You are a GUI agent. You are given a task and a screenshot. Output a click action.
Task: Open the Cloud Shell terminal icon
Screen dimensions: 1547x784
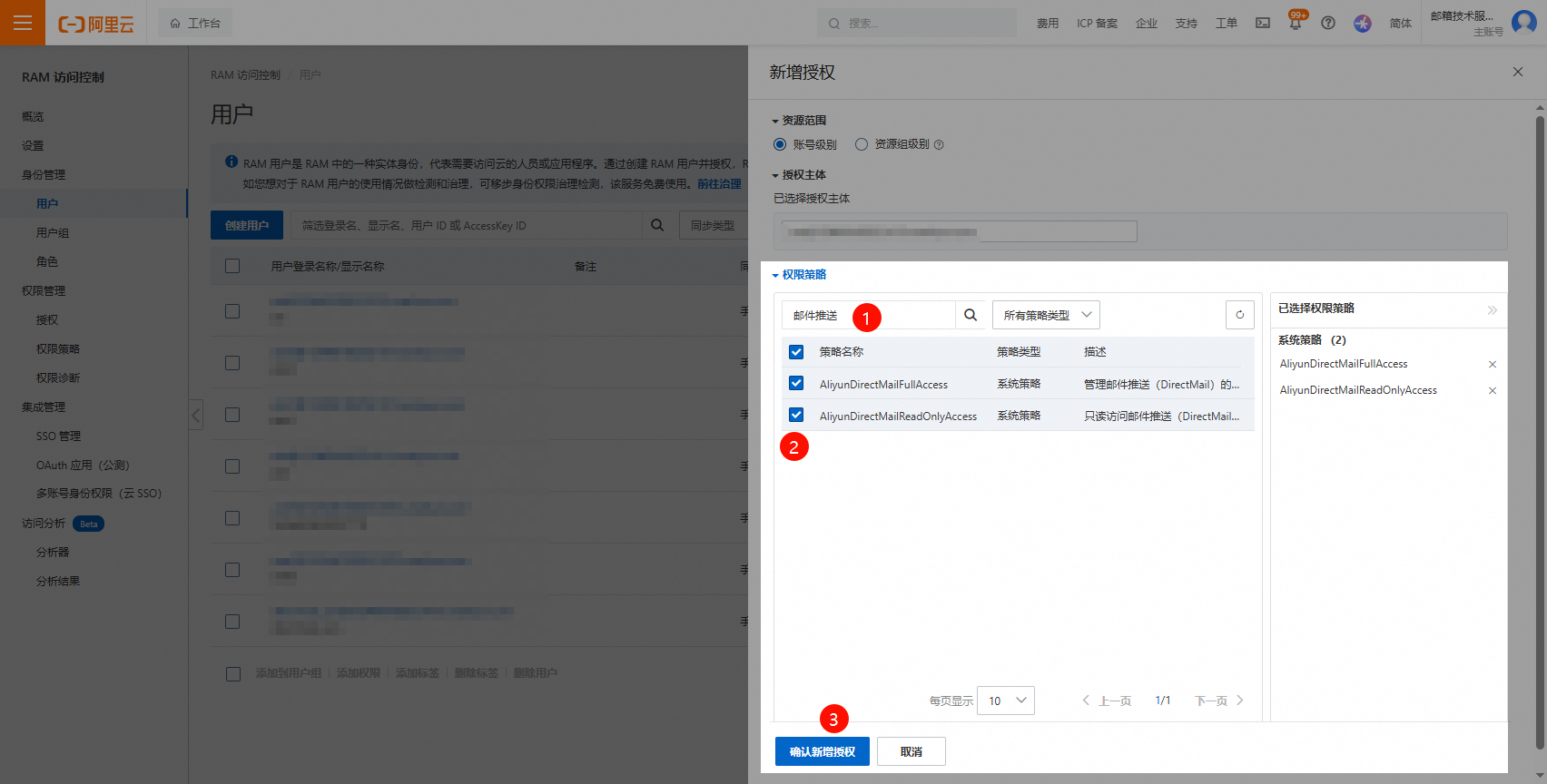click(1263, 23)
